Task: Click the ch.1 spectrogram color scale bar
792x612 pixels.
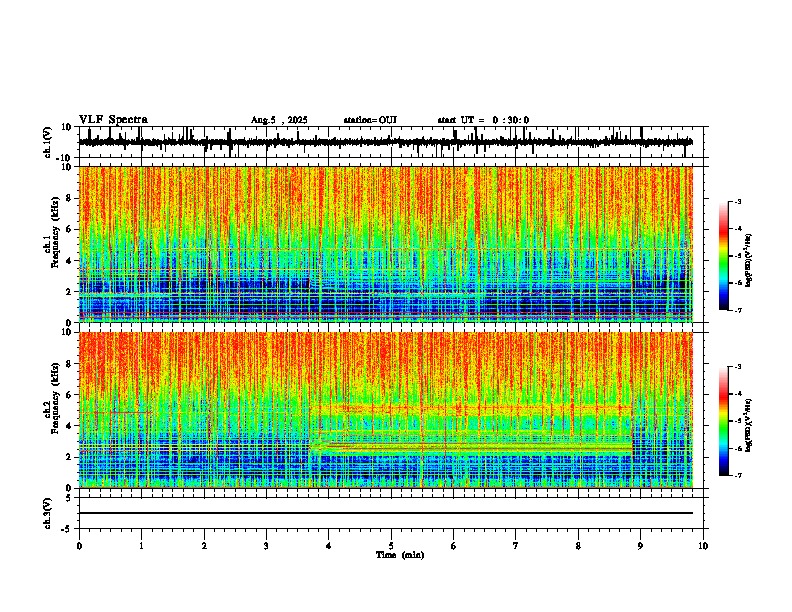Action: pos(724,256)
